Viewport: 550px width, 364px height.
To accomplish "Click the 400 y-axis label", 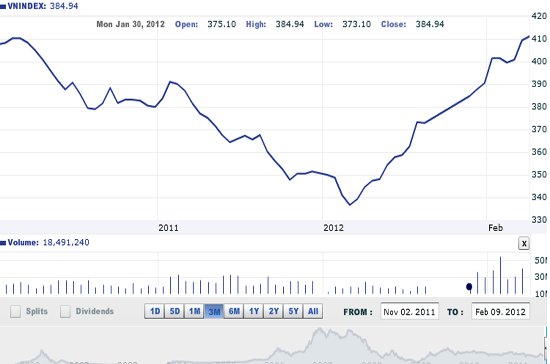I will click(539, 61).
